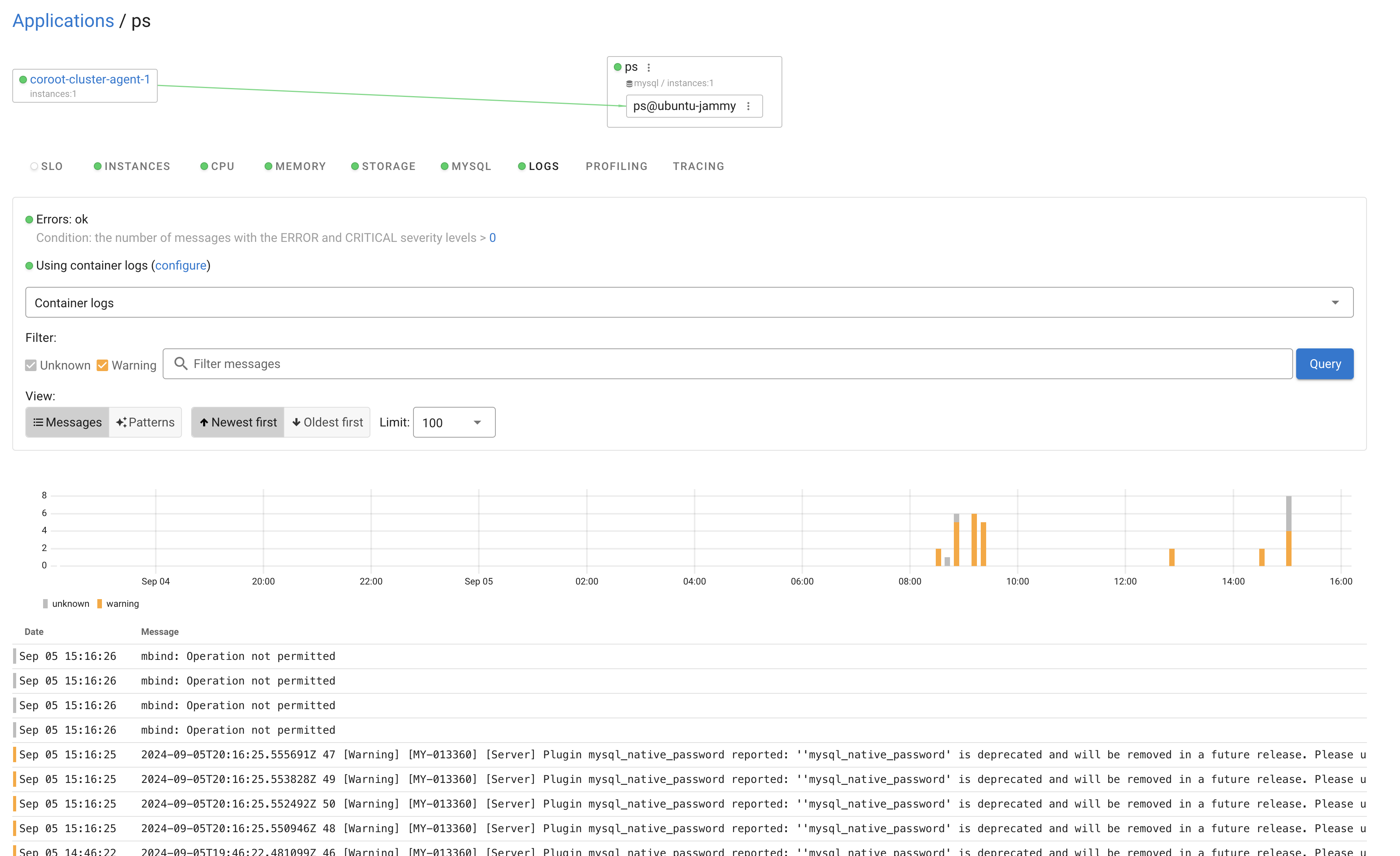Click the green status dot beside coroot-cluster-agent-1
Screen dimensions: 1400x856
23,80
